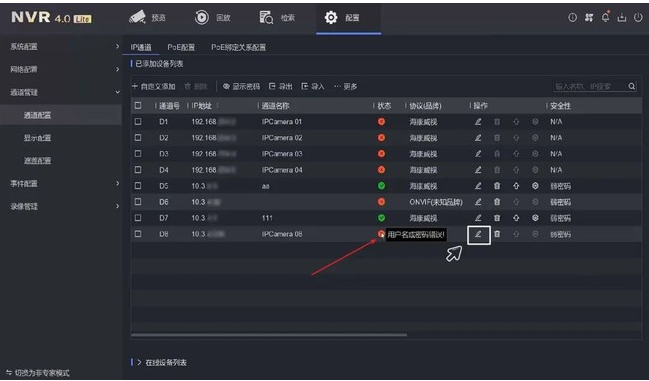Click the 自定义添加 button
Viewport: 649px width, 381px height.
(x=154, y=86)
